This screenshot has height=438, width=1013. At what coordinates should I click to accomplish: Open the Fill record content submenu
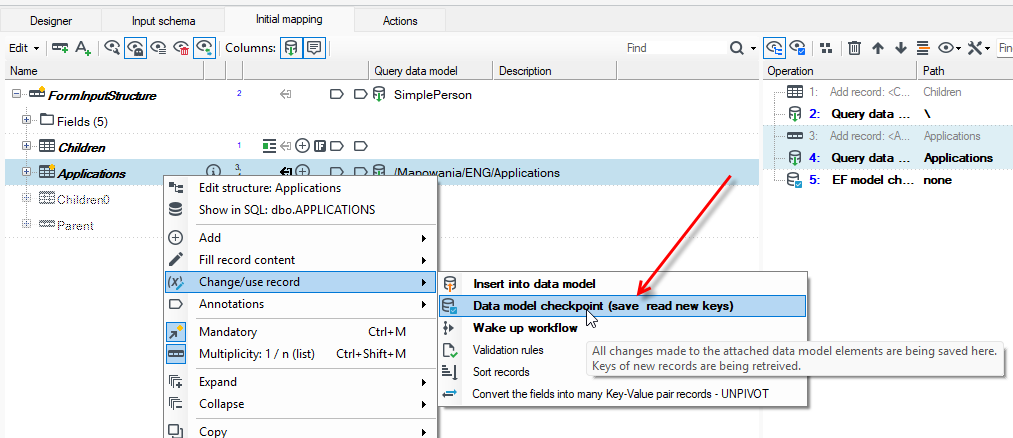coord(300,260)
